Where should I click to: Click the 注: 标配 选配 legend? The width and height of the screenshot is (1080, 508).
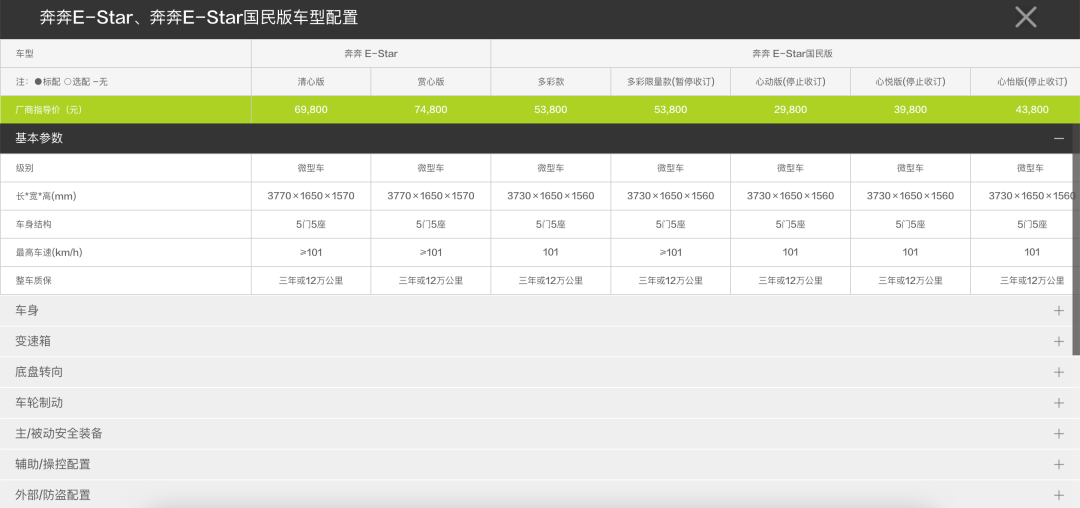[61, 82]
